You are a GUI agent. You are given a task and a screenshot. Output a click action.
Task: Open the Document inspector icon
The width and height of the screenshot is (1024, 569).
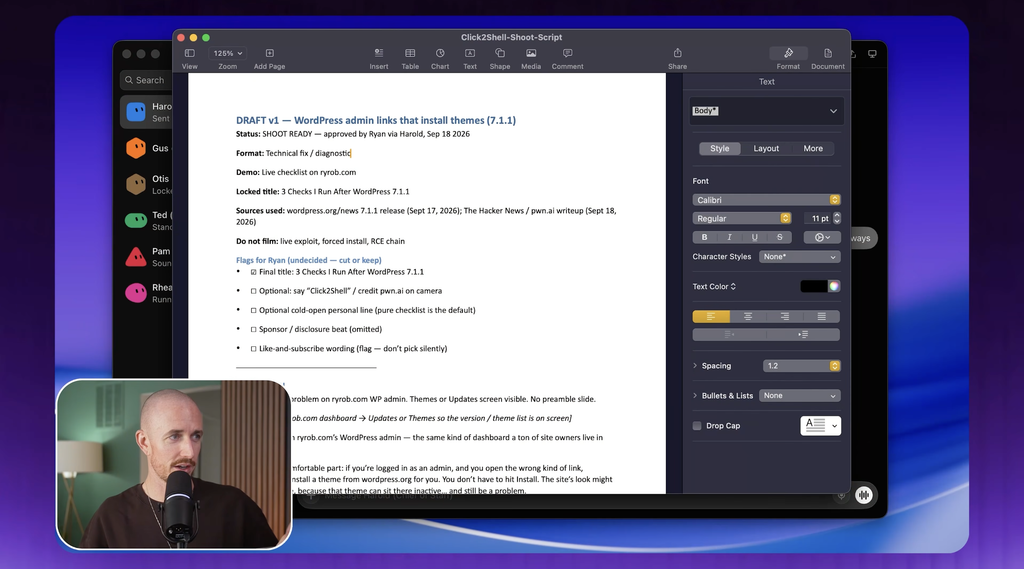[827, 53]
